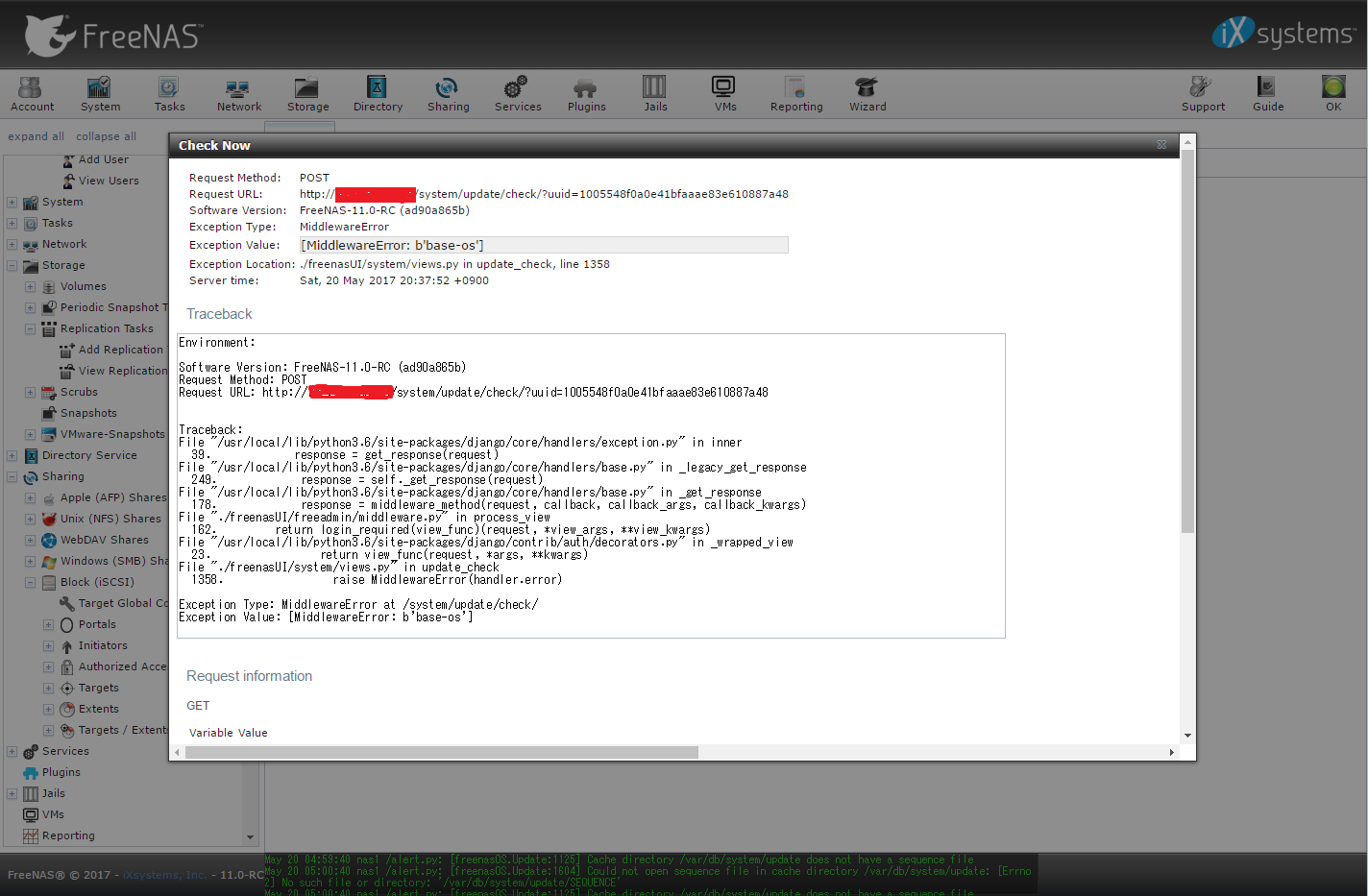Image resolution: width=1368 pixels, height=896 pixels.
Task: Open the Guide toolbar icon
Action: click(1267, 94)
